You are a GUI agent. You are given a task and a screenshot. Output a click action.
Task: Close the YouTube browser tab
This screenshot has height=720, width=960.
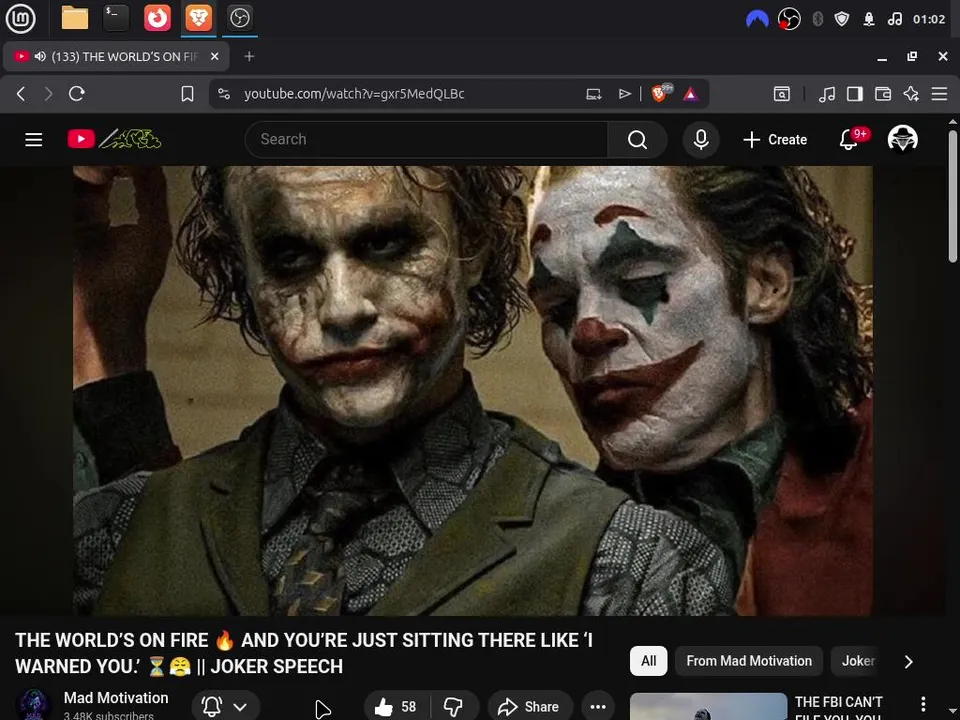[214, 56]
